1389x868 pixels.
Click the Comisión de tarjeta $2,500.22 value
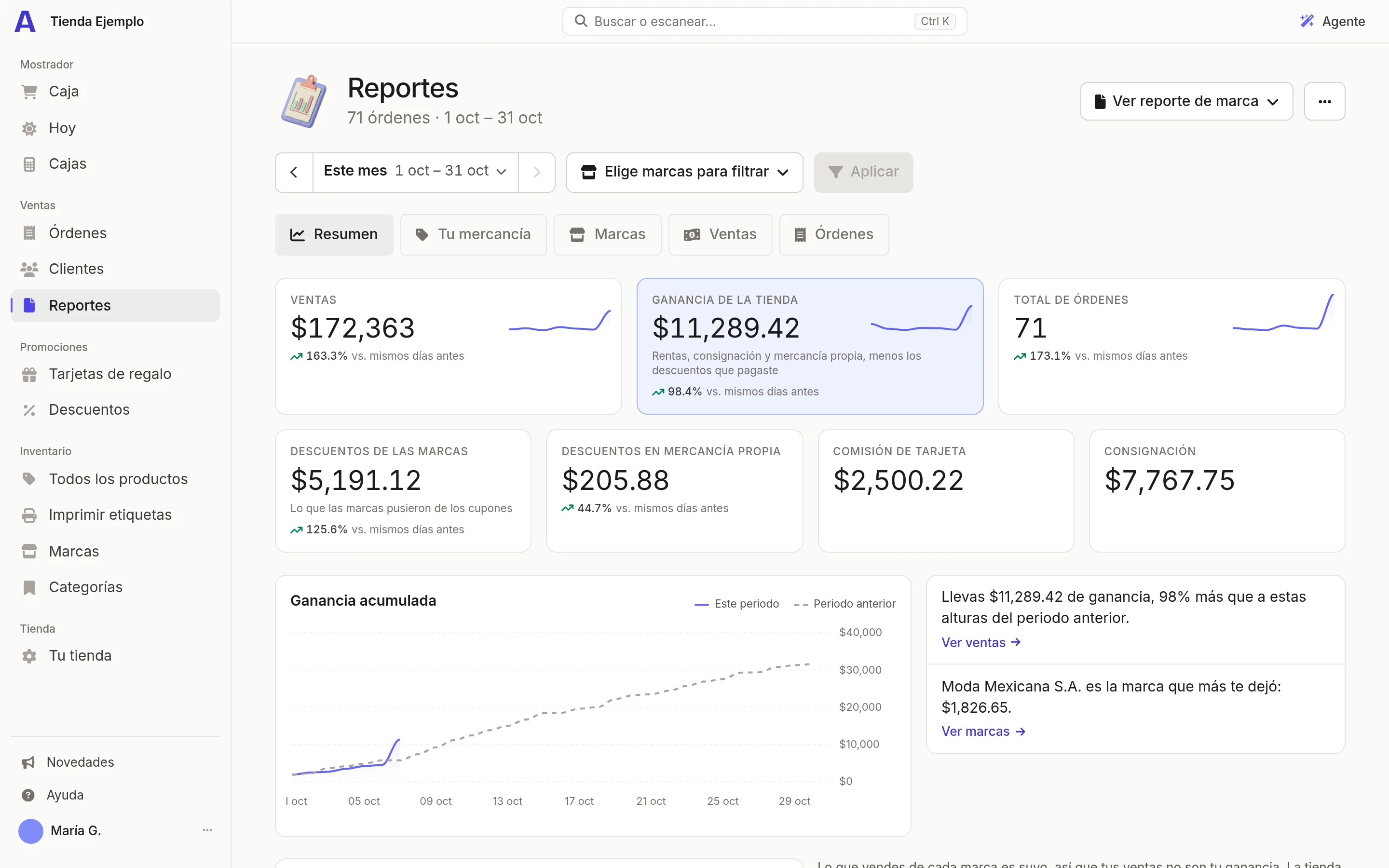point(898,480)
